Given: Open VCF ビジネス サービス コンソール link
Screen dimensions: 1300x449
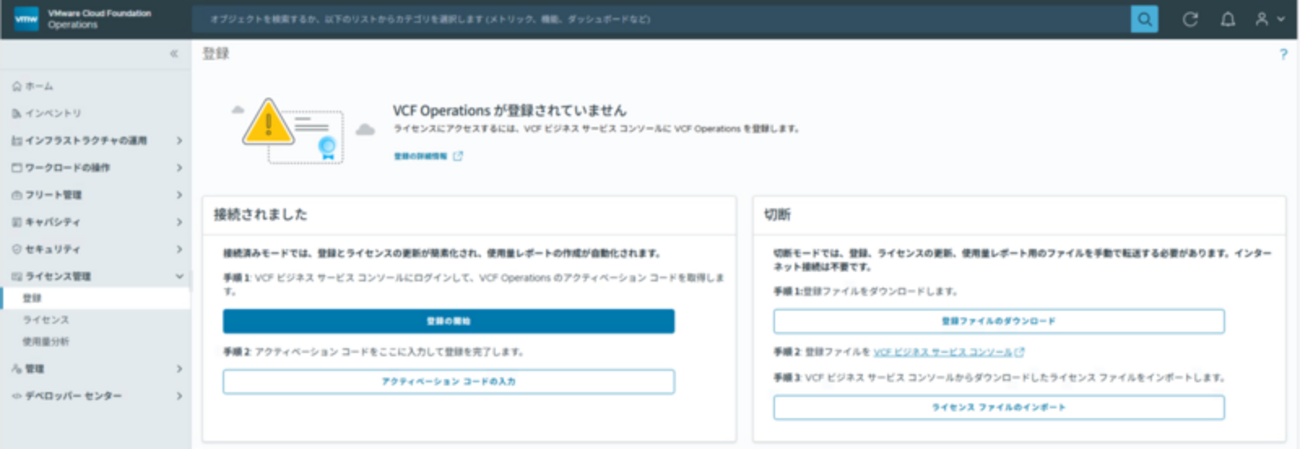Looking at the screenshot, I should 943,352.
